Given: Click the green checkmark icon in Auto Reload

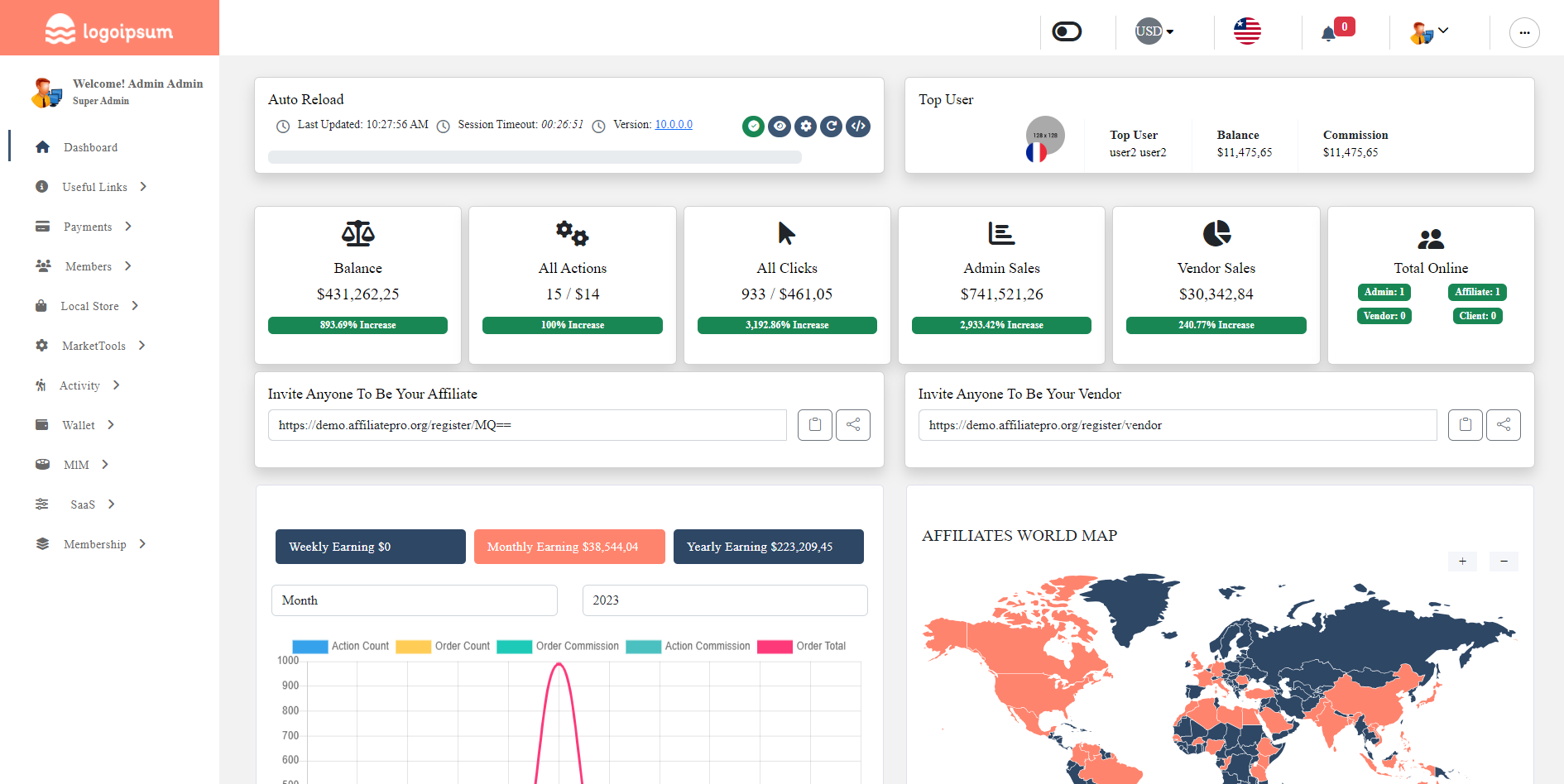Looking at the screenshot, I should pyautogui.click(x=752, y=126).
